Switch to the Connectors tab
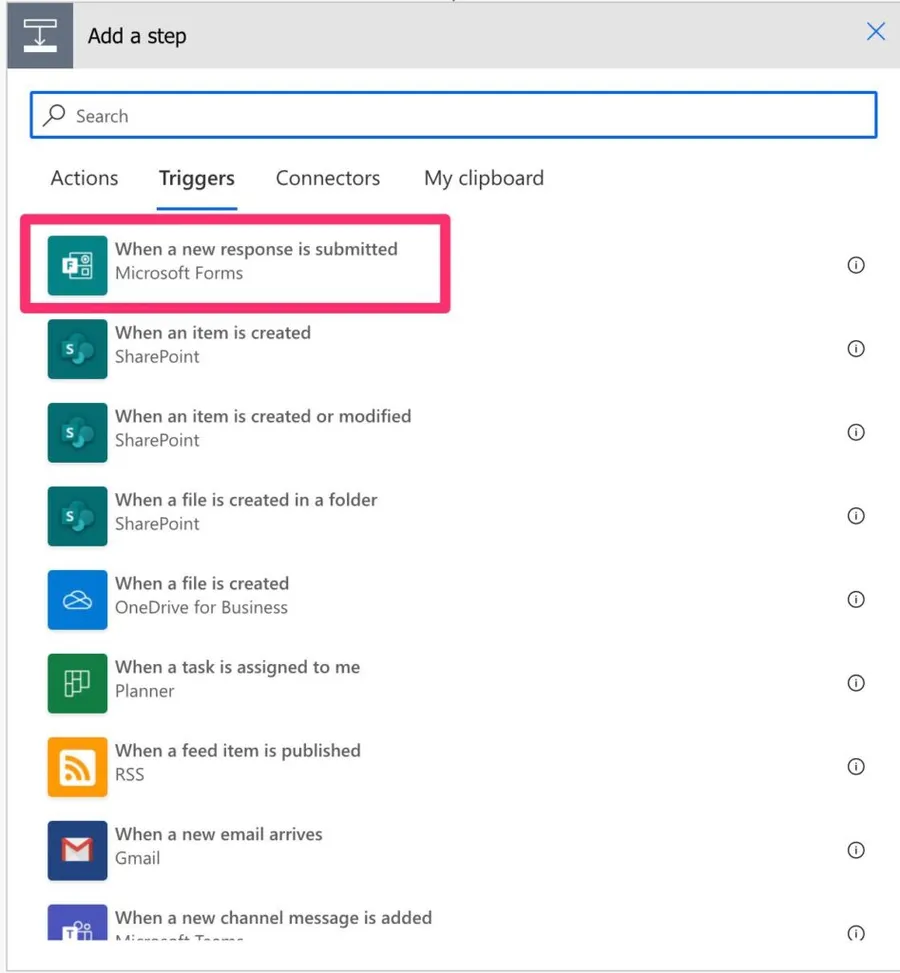 click(328, 178)
